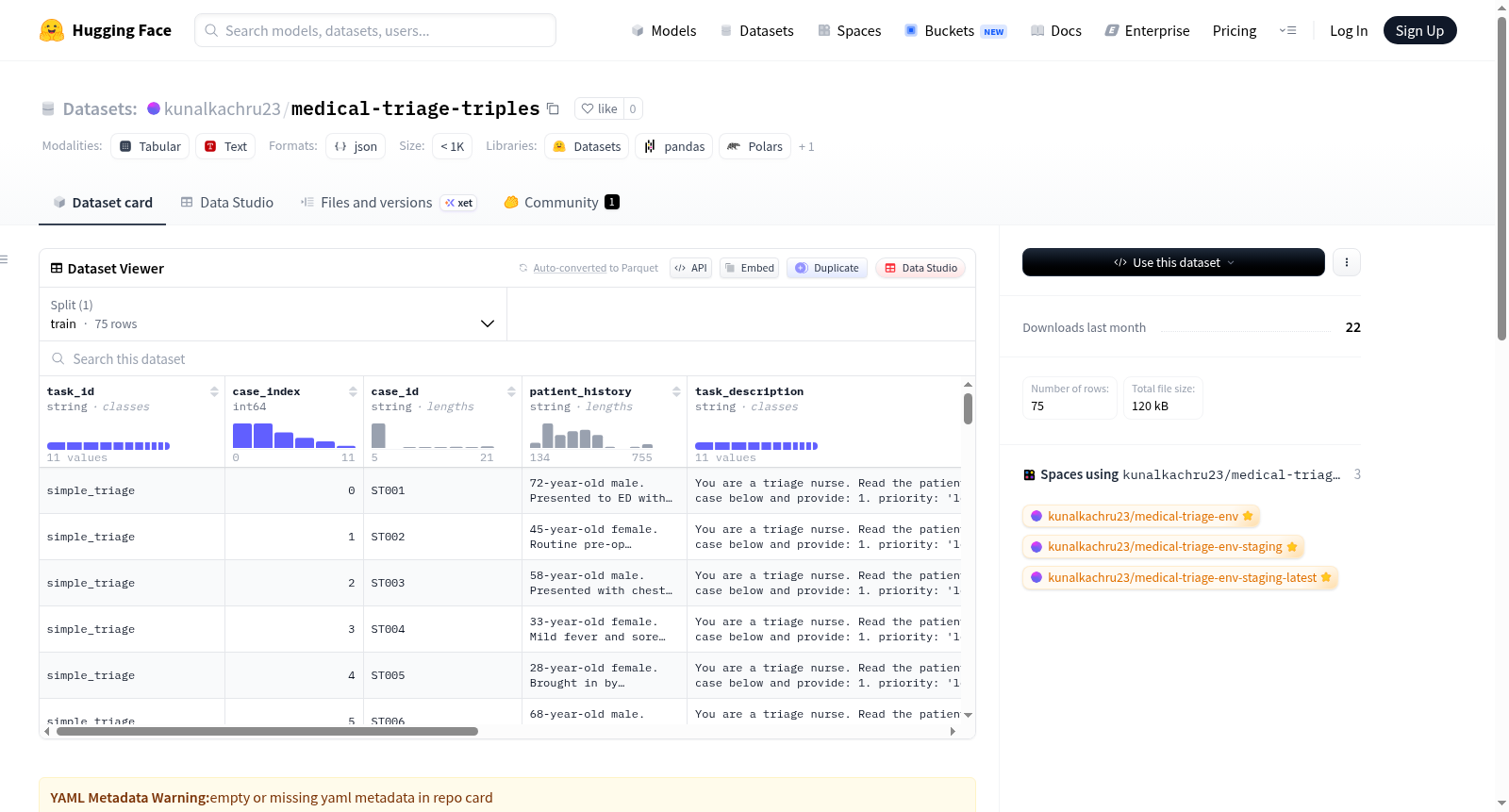Click Log In
The height and width of the screenshot is (812, 1509).
click(x=1349, y=31)
